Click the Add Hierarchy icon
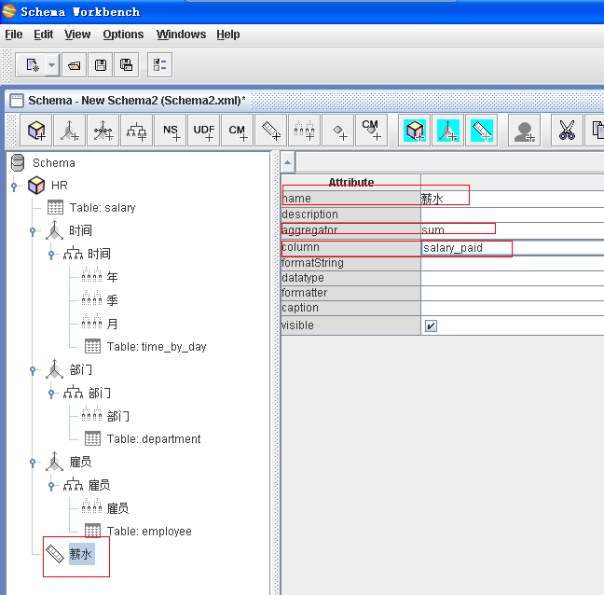This screenshot has height=595, width=604. pyautogui.click(x=137, y=130)
